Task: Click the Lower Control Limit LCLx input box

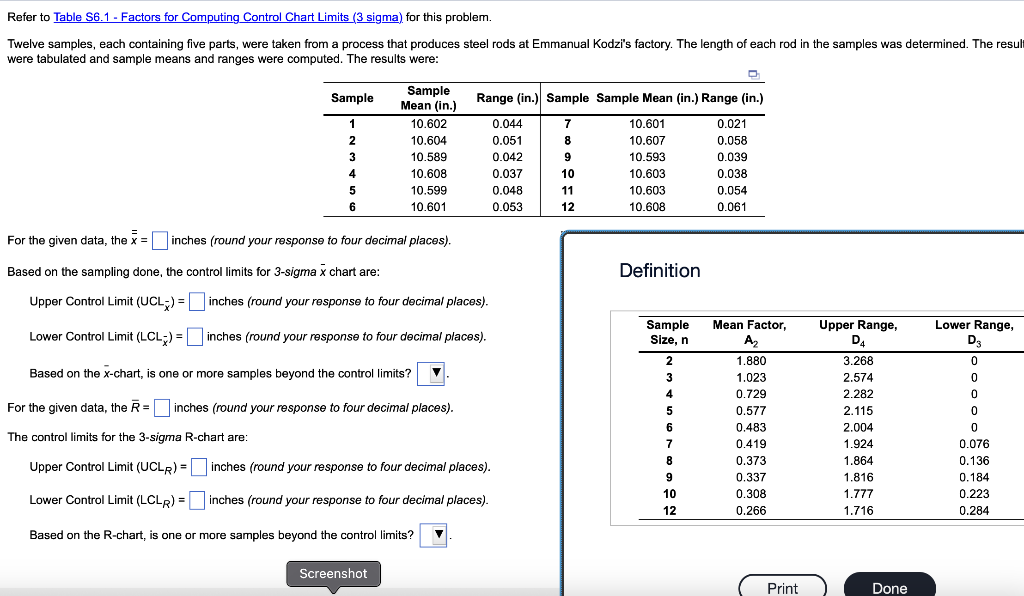Action: (193, 336)
